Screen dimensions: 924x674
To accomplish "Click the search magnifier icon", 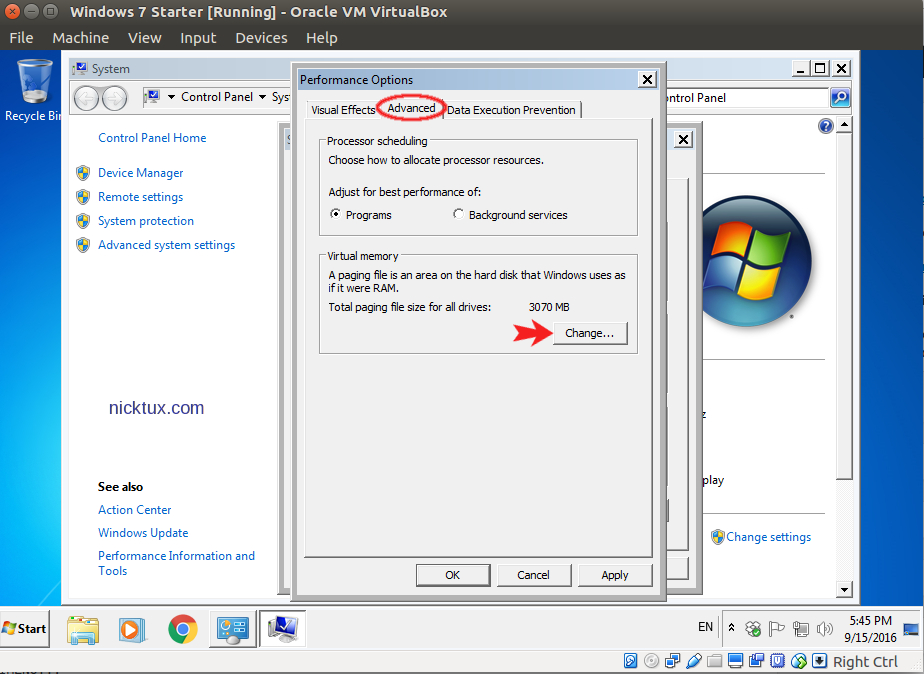I will 840,98.
